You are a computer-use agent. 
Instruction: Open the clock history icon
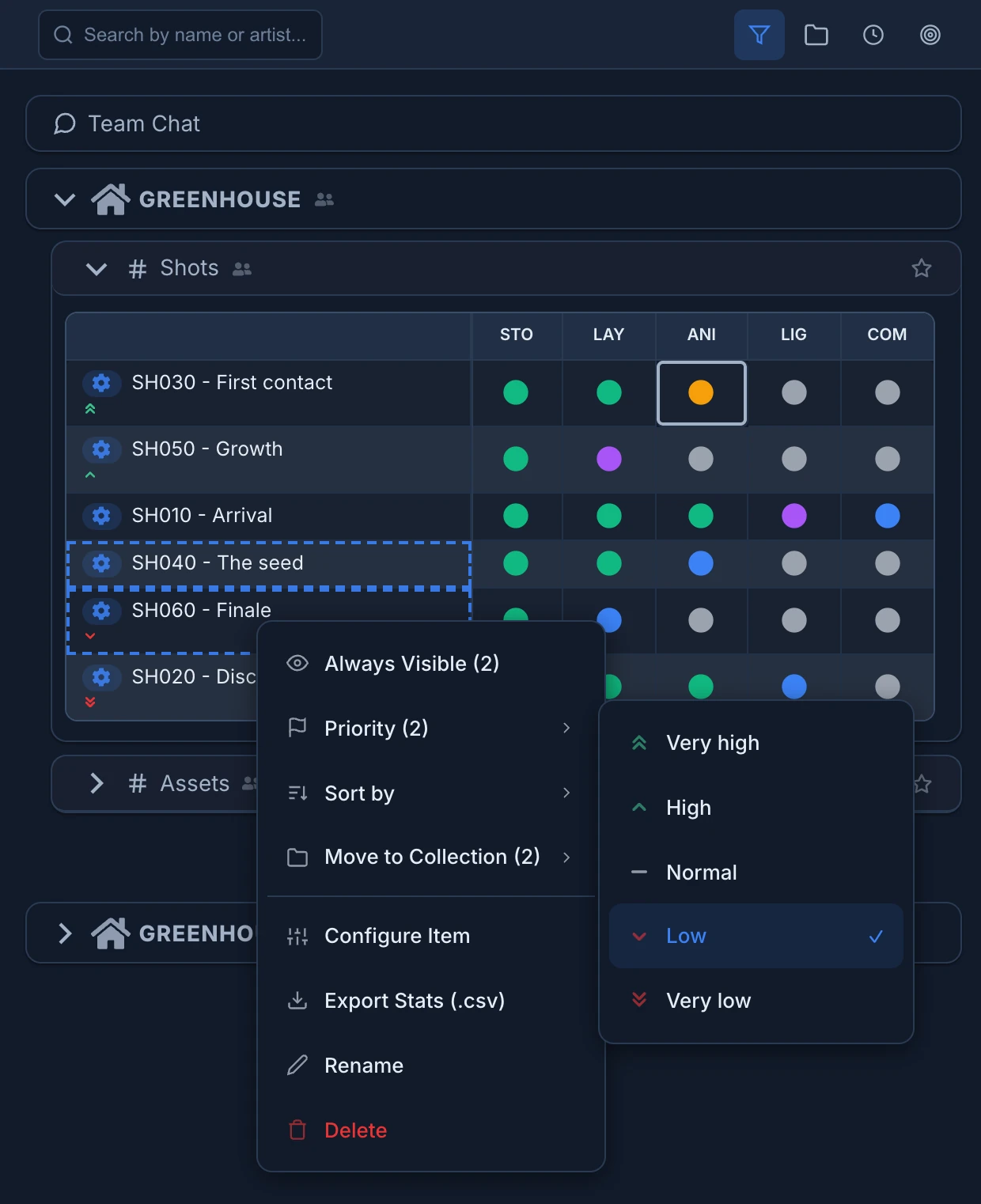coord(873,35)
